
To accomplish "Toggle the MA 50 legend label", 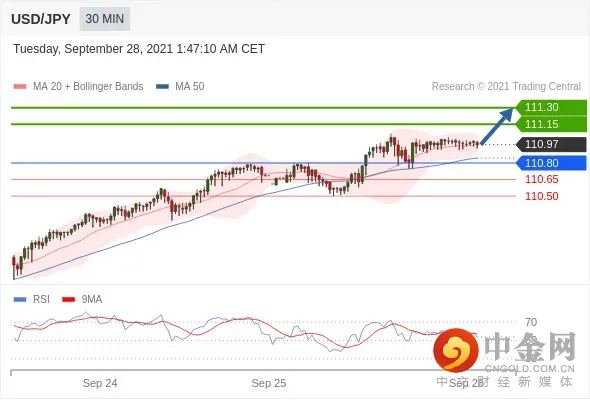I will pyautogui.click(x=190, y=86).
